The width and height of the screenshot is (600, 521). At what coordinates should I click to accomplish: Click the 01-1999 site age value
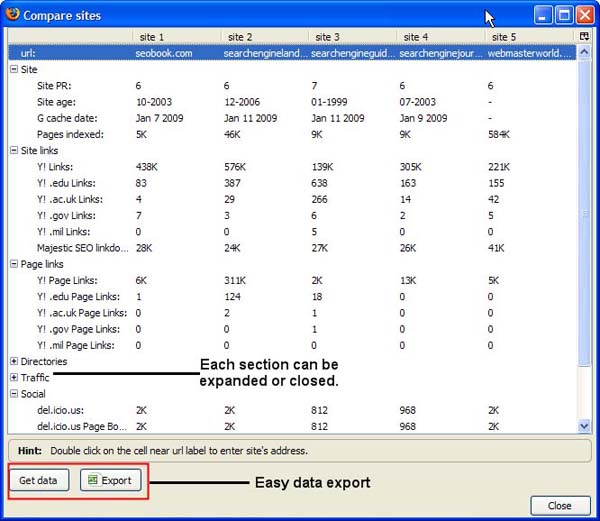point(329,102)
